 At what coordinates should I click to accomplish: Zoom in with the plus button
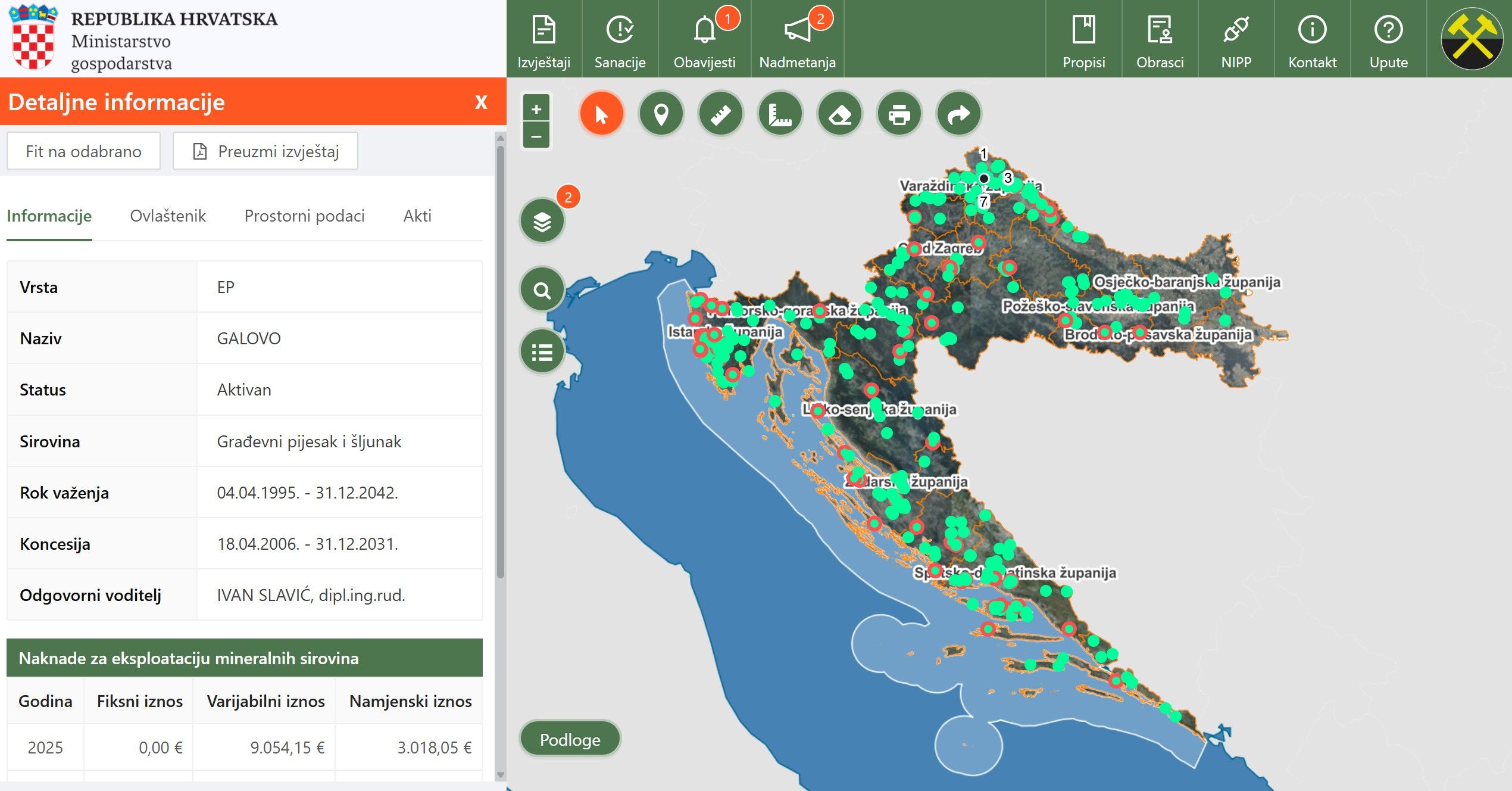coord(536,109)
